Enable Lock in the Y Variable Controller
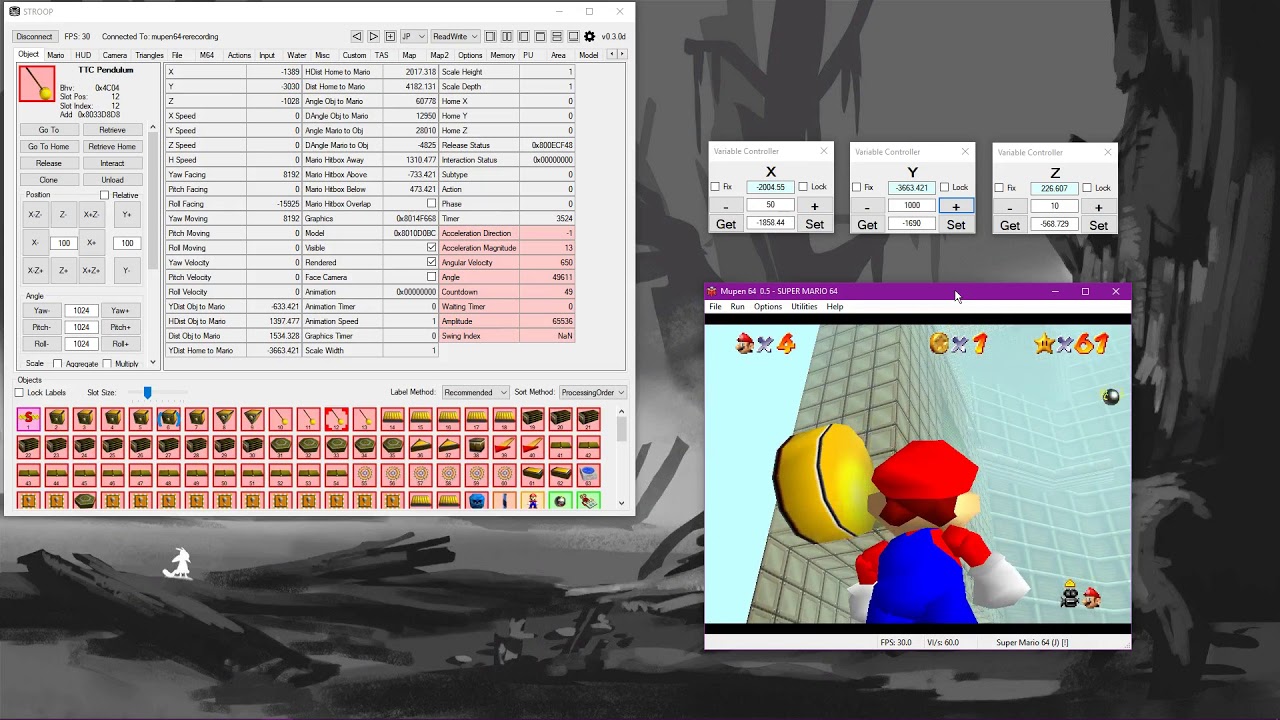 (x=944, y=187)
